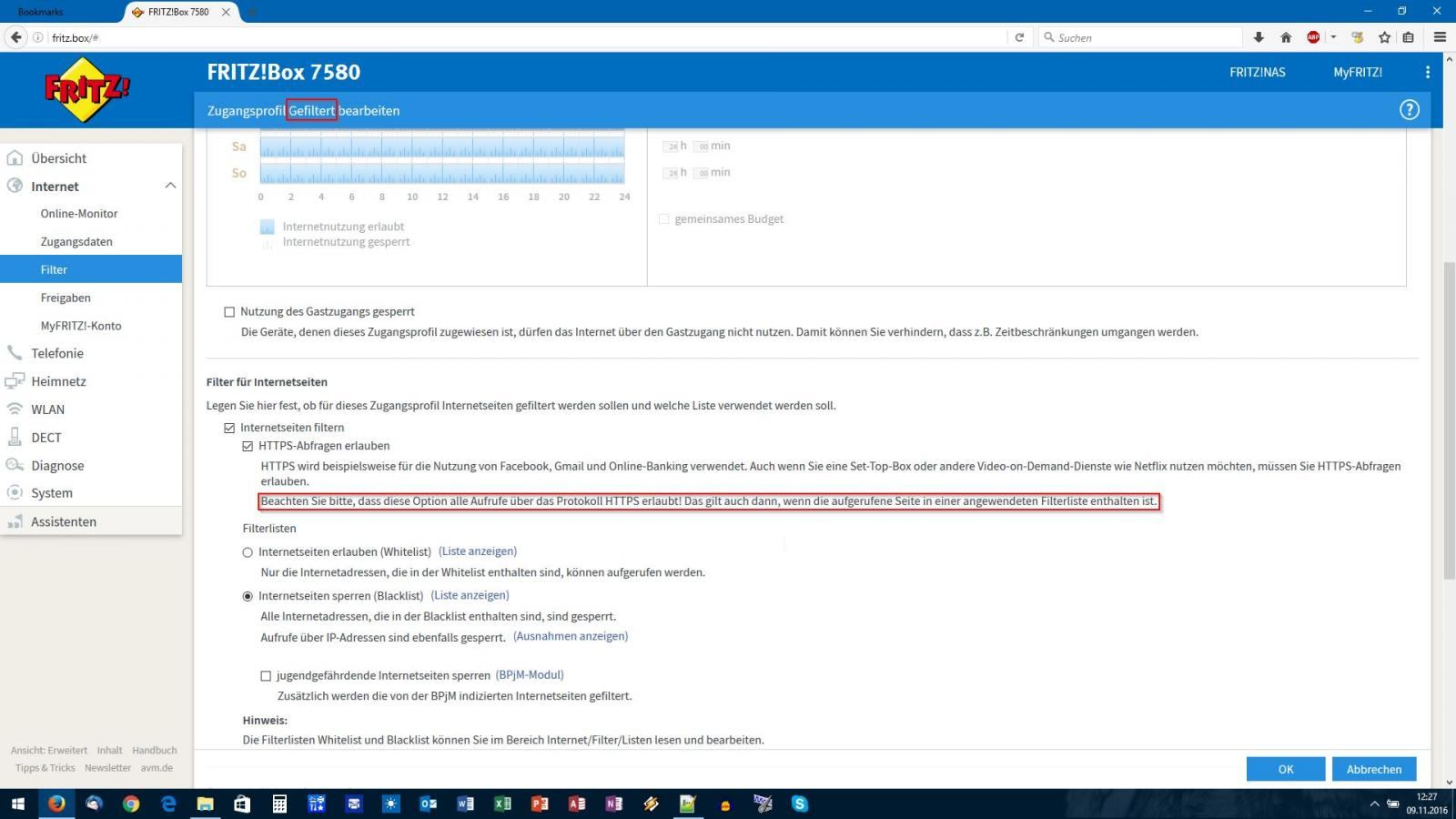
Task: Open the Adblock Plus dropdown arrow
Action: [1333, 37]
